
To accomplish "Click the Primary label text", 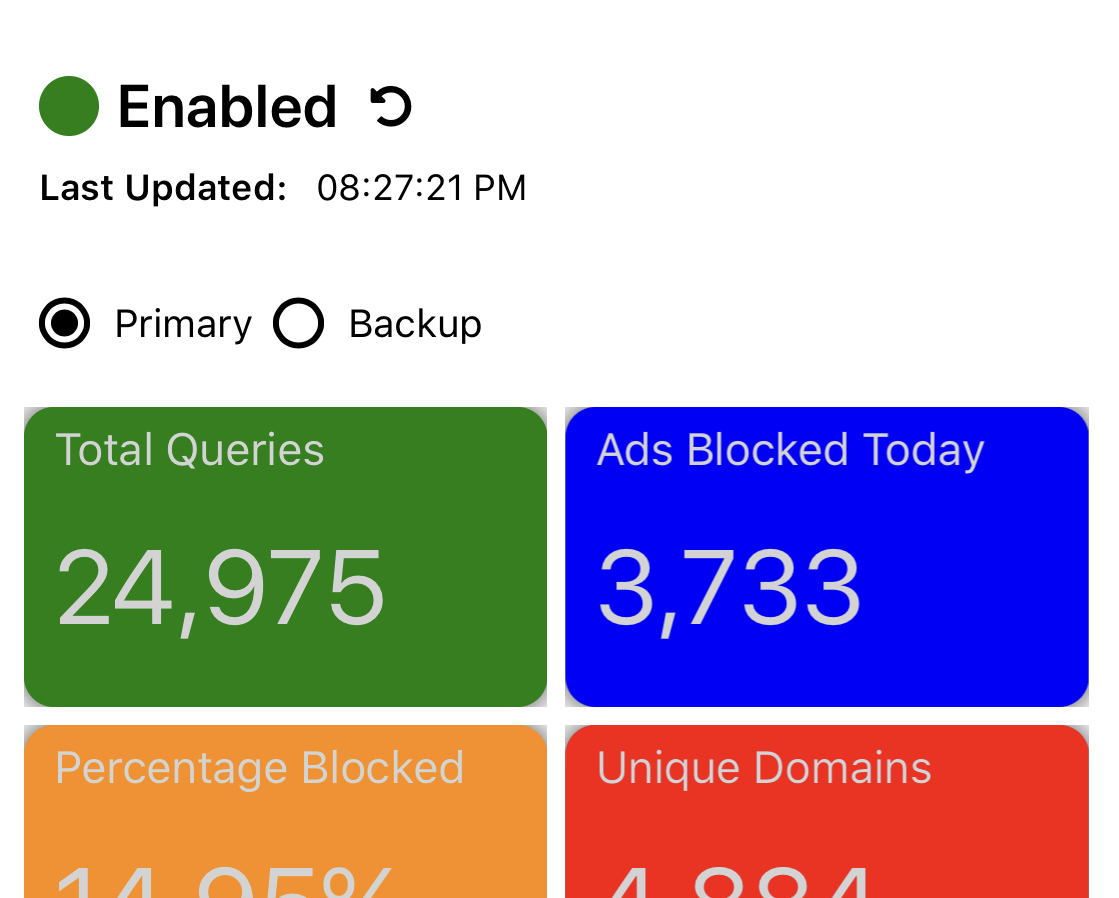I will click(183, 324).
